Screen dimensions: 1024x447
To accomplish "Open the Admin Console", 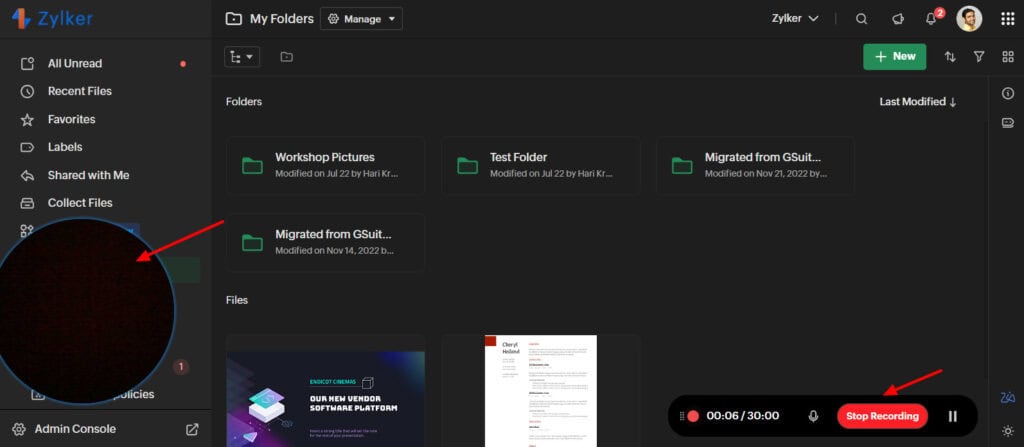I will tap(75, 429).
